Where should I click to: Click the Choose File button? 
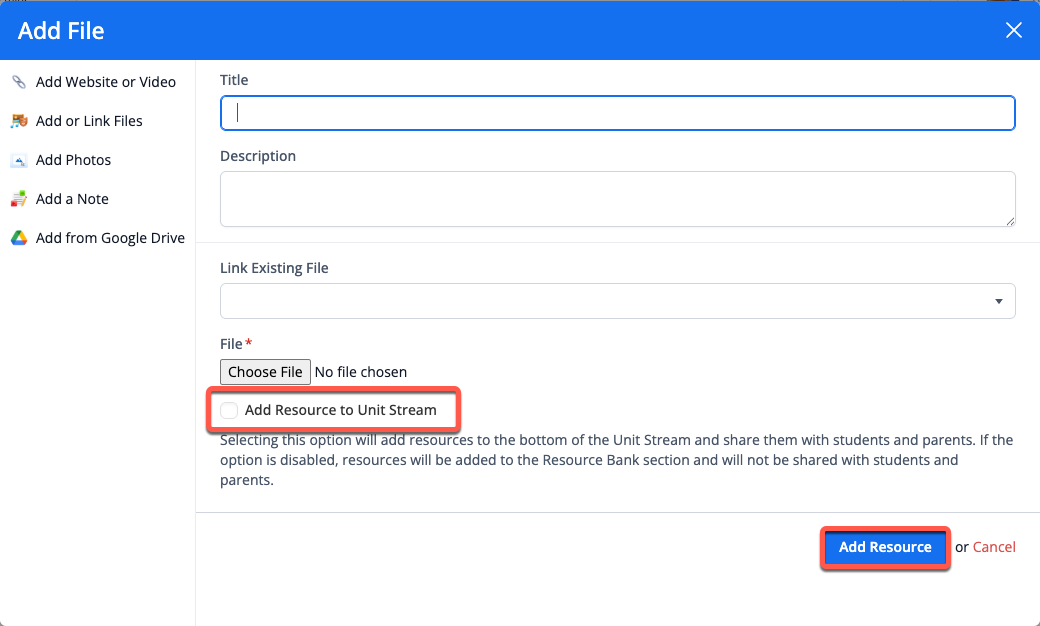(x=265, y=372)
